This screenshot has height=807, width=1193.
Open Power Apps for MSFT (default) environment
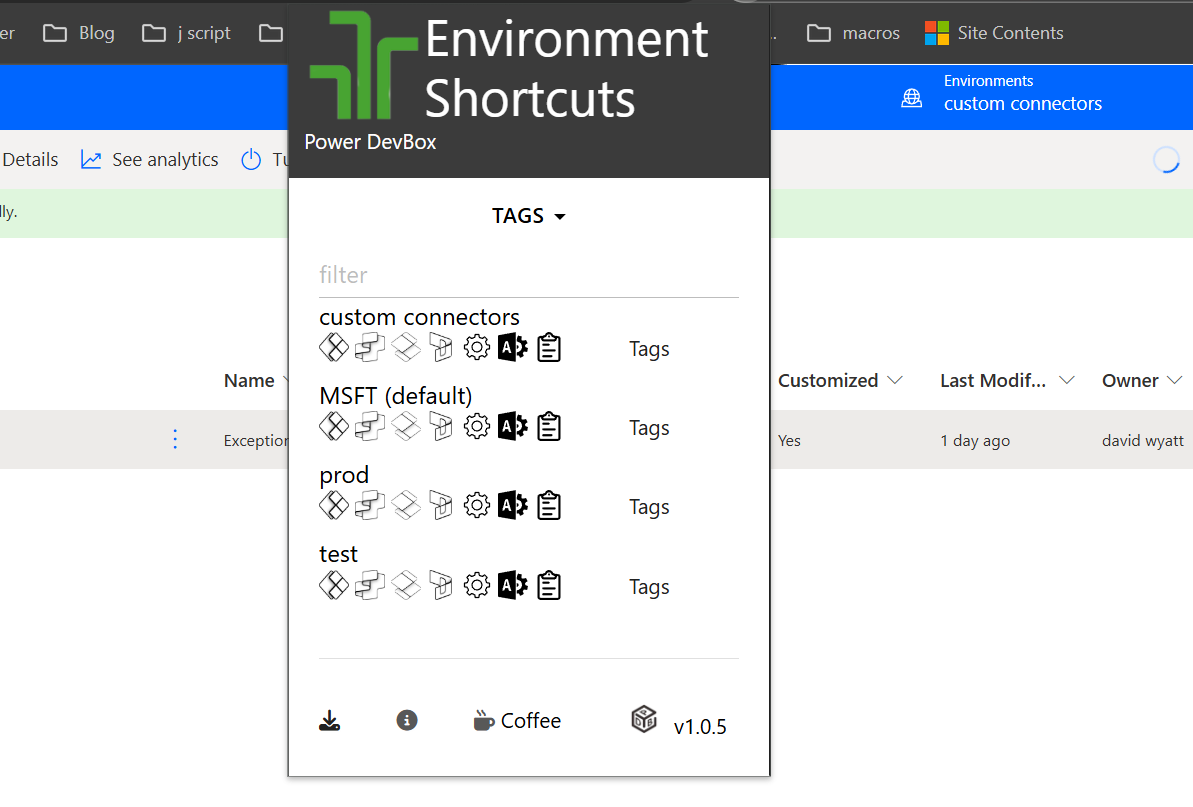[x=333, y=427]
